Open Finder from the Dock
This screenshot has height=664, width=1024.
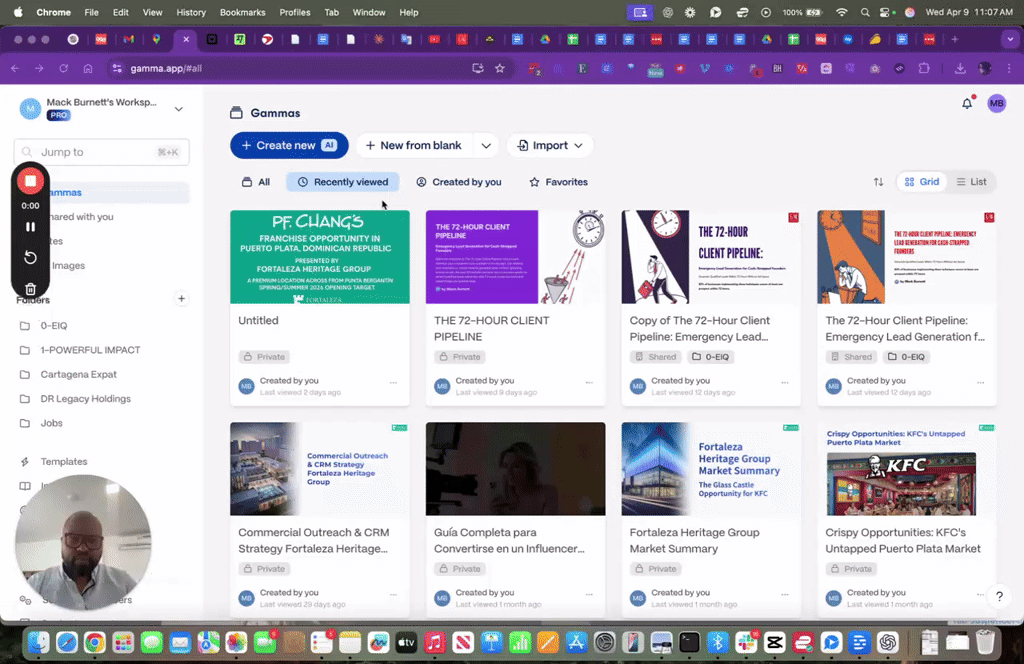click(x=39, y=642)
